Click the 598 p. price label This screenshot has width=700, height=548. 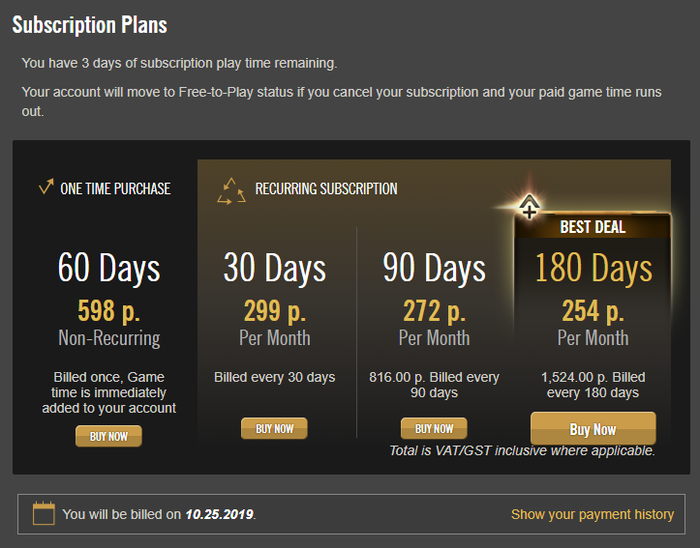(108, 309)
